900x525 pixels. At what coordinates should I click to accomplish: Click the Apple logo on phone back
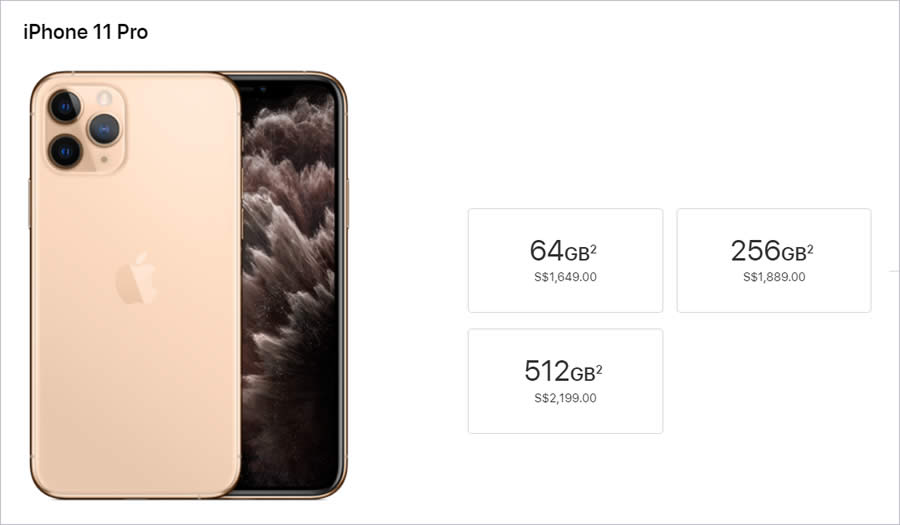[137, 278]
